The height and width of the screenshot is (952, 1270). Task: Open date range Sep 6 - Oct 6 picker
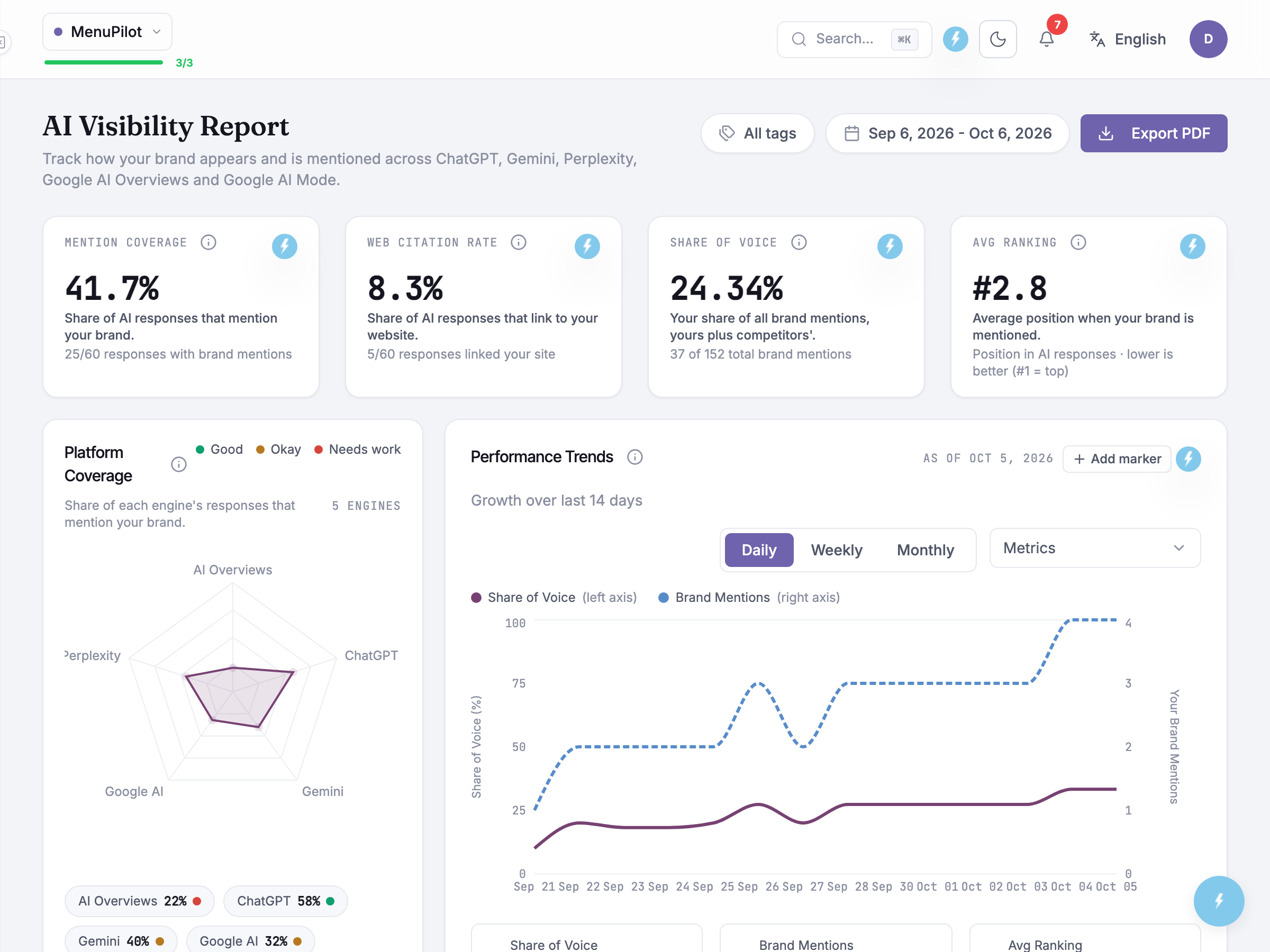947,133
